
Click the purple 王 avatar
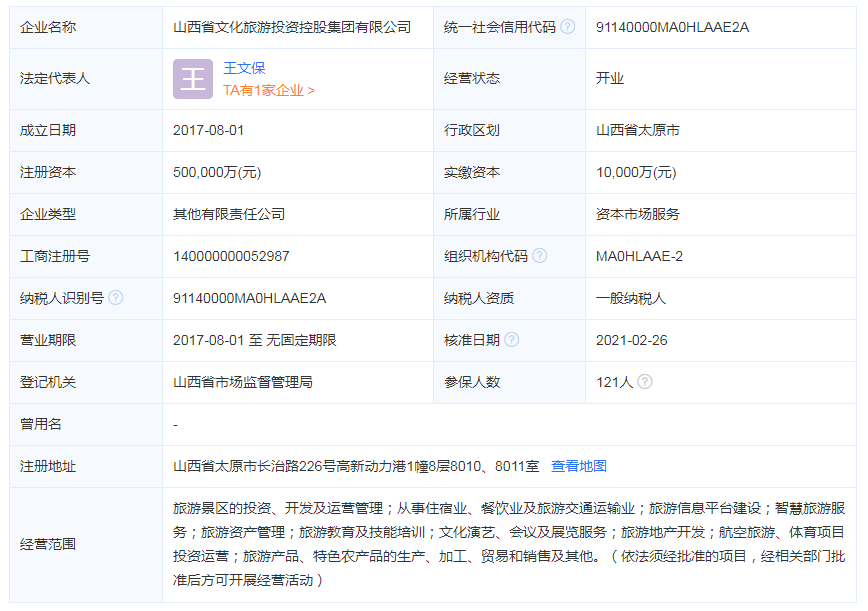tap(193, 79)
